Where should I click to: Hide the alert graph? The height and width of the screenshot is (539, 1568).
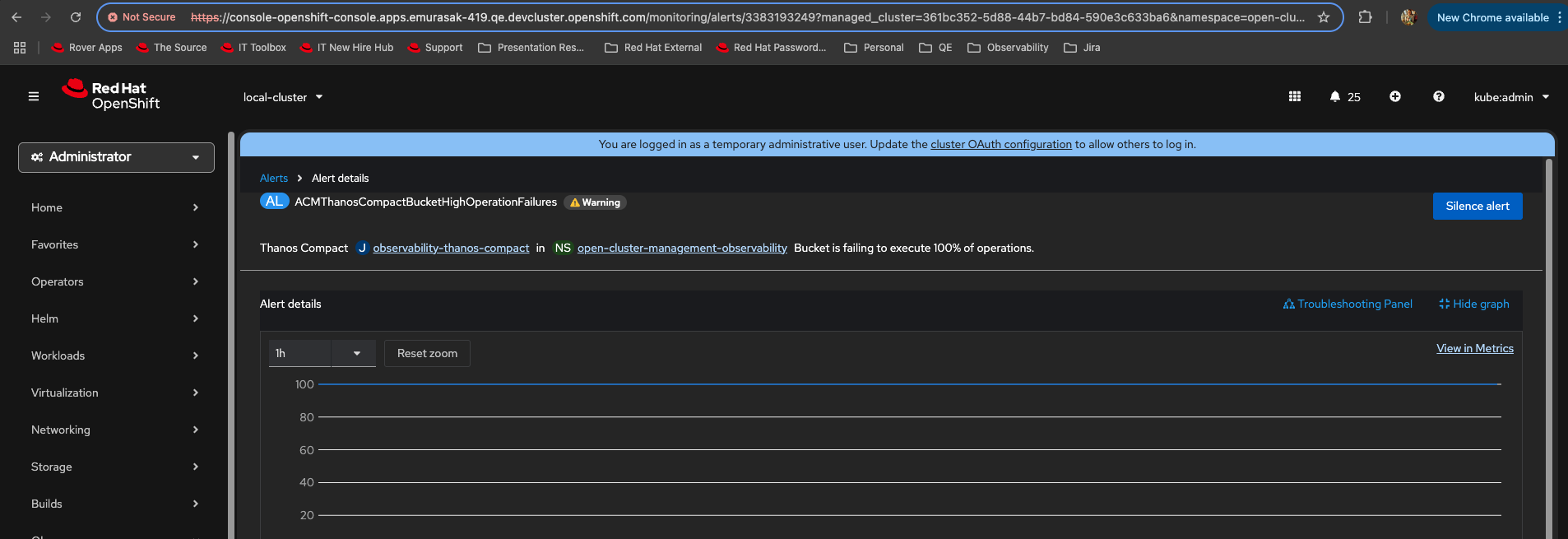coord(1473,304)
